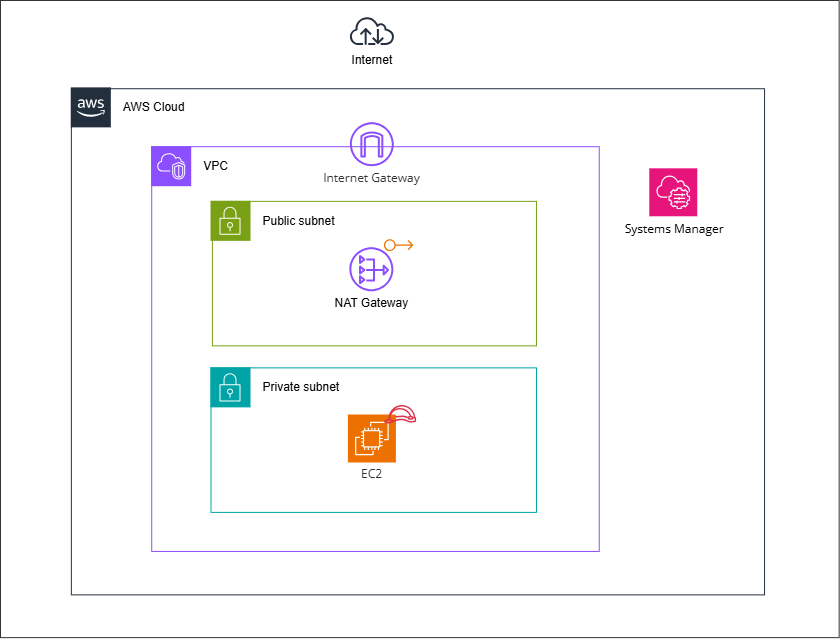The width and height of the screenshot is (840, 639).
Task: Click the green Public subnet padlock icon
Action: click(x=231, y=221)
